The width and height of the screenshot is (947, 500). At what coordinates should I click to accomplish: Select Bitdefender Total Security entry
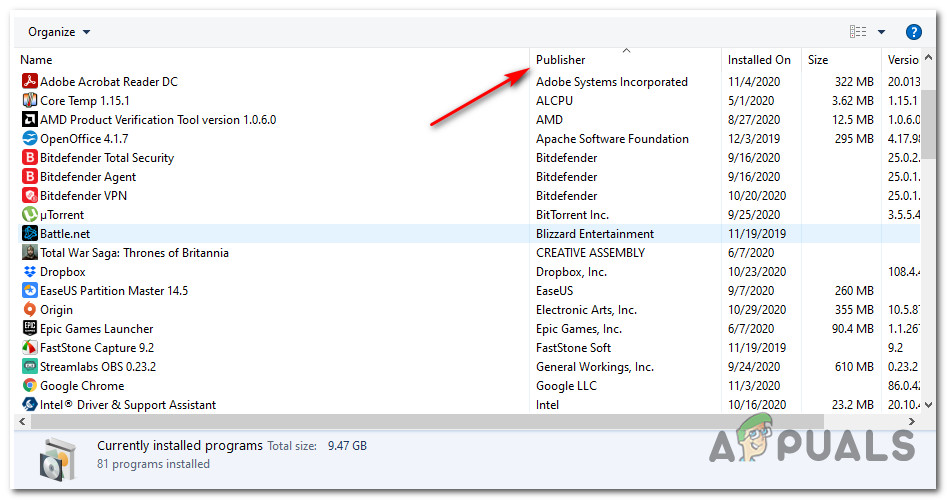coord(107,158)
